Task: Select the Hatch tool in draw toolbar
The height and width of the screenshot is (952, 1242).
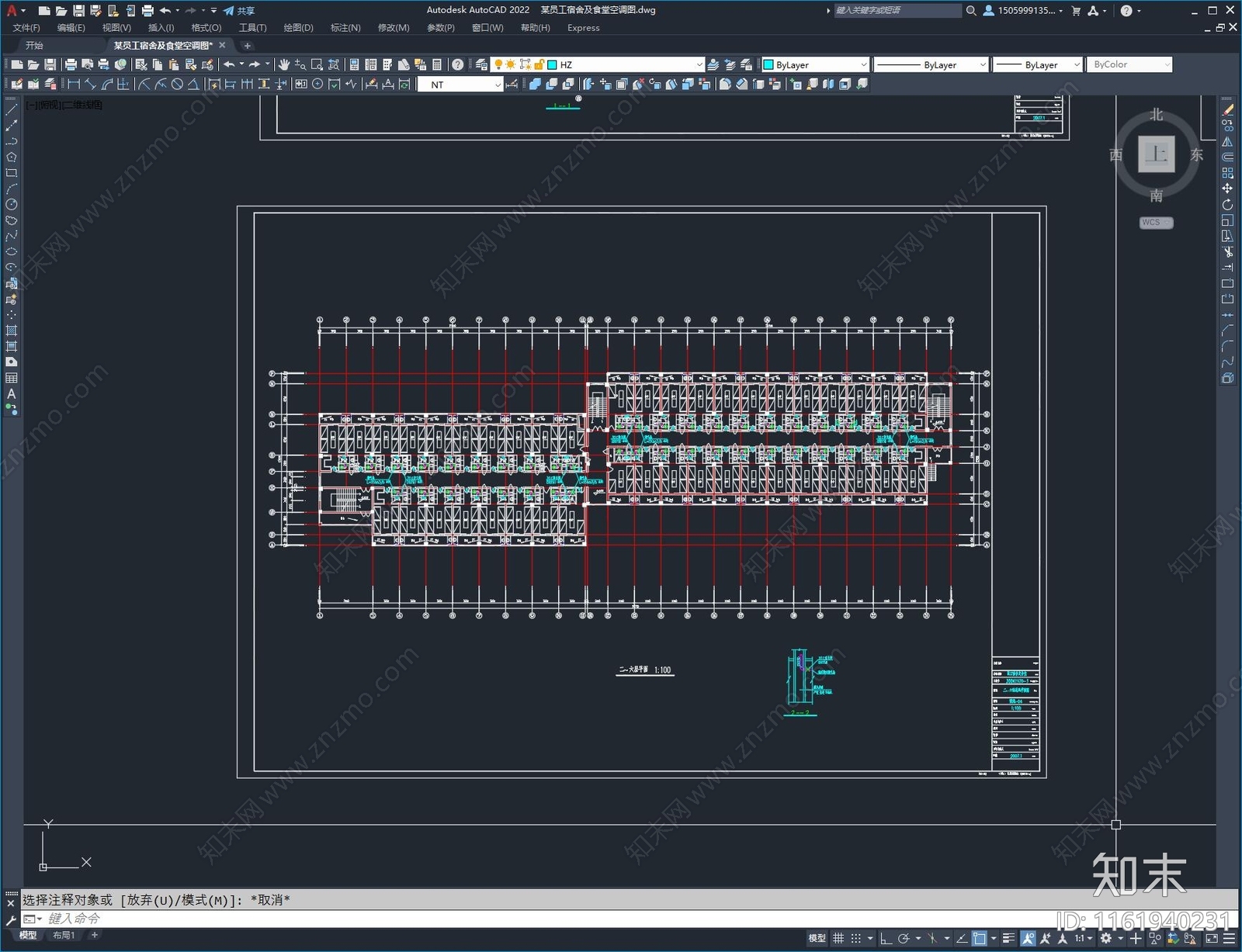Action: (12, 331)
